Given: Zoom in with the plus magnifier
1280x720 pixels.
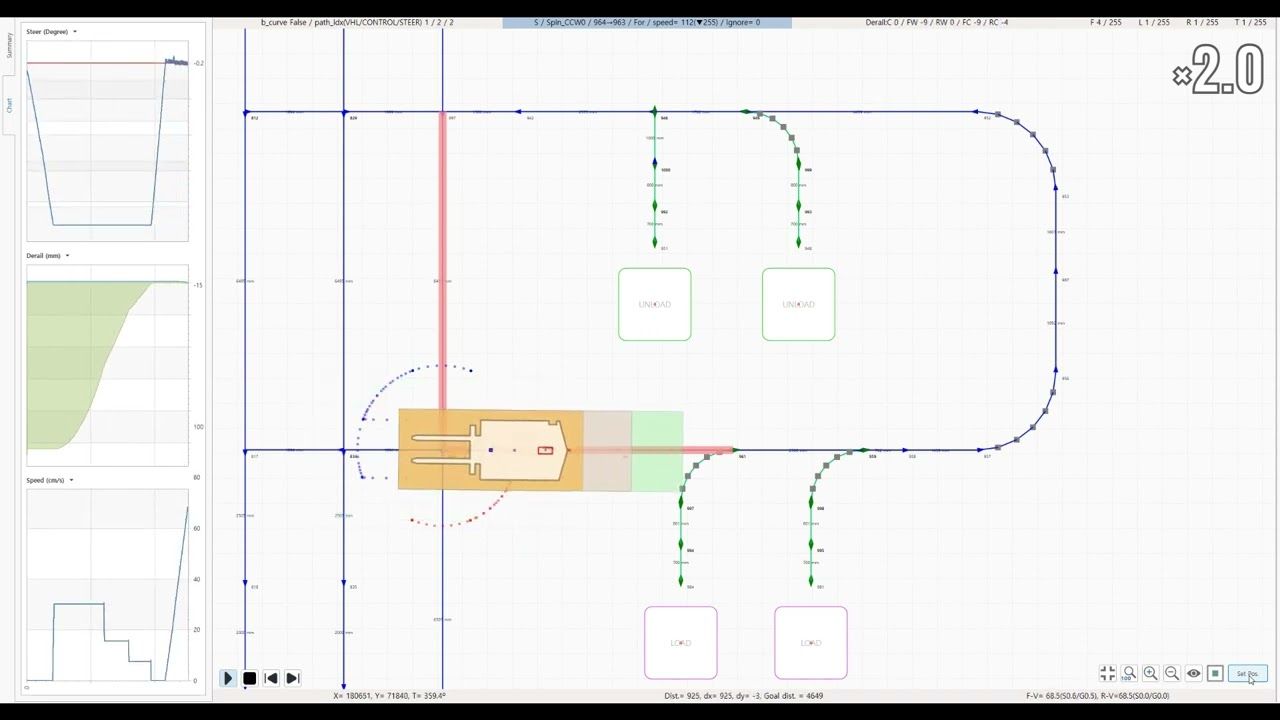Looking at the screenshot, I should tap(1150, 674).
